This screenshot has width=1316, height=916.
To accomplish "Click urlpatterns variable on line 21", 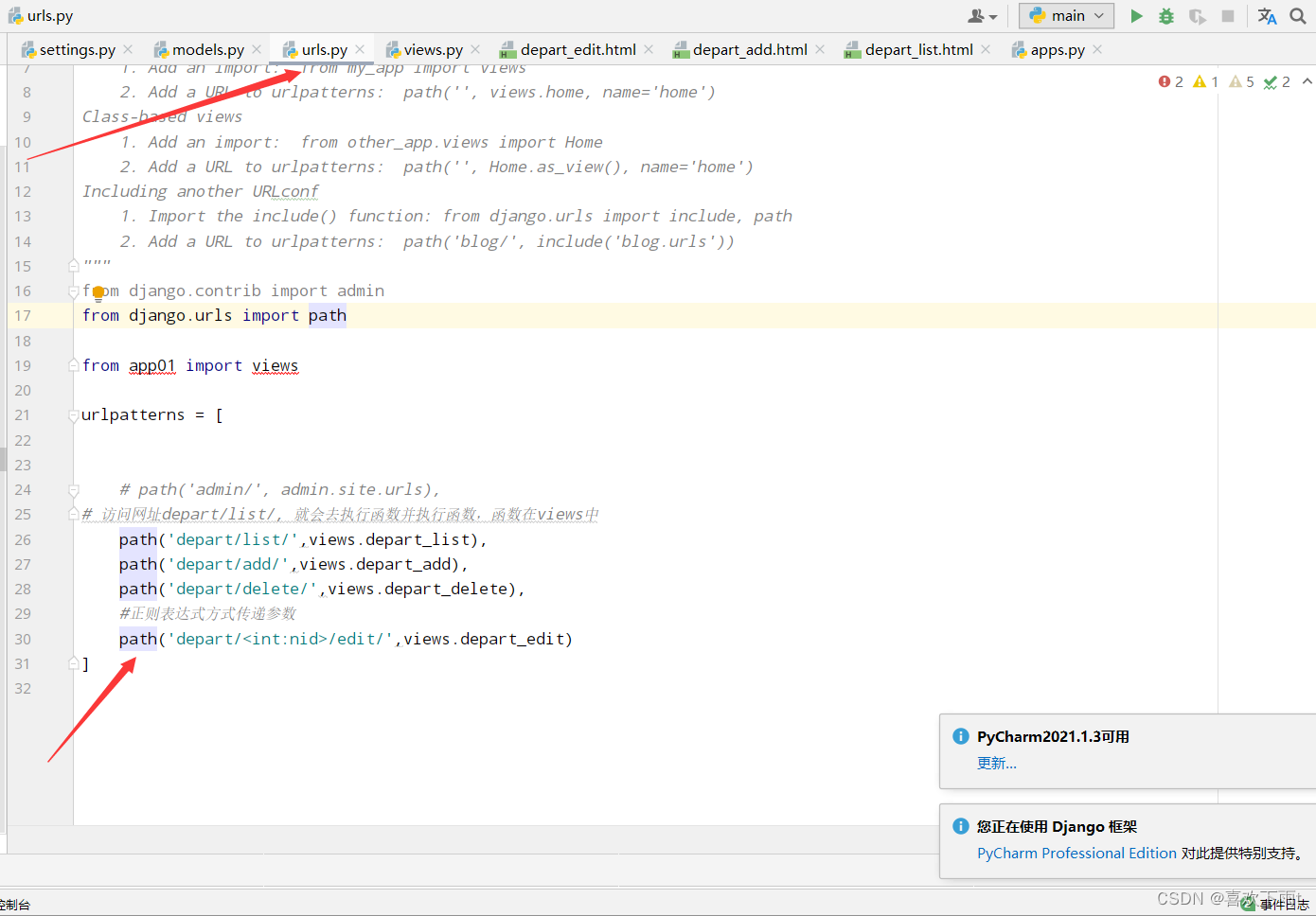I will click(133, 414).
